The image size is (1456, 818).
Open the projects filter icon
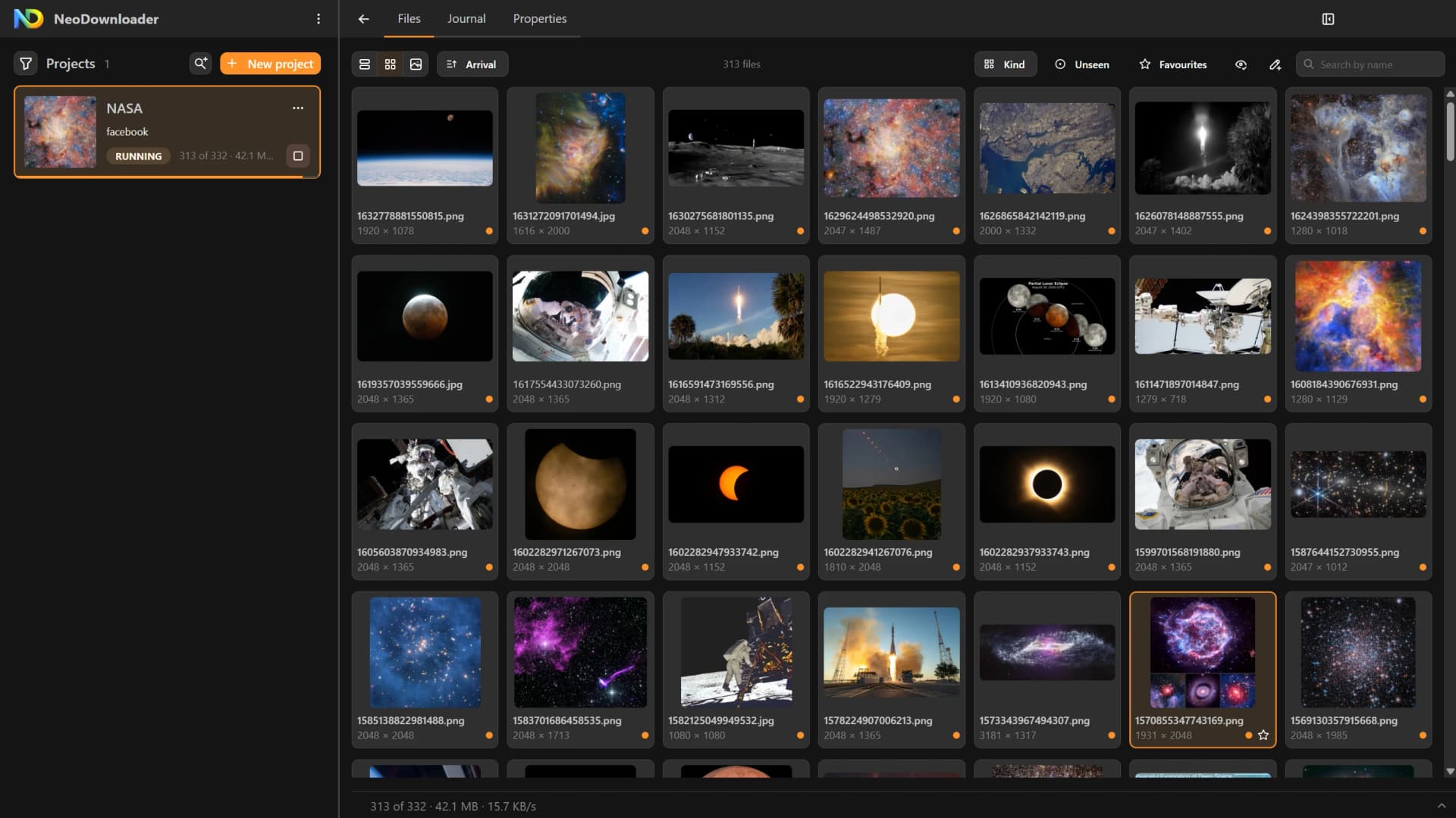coord(26,64)
